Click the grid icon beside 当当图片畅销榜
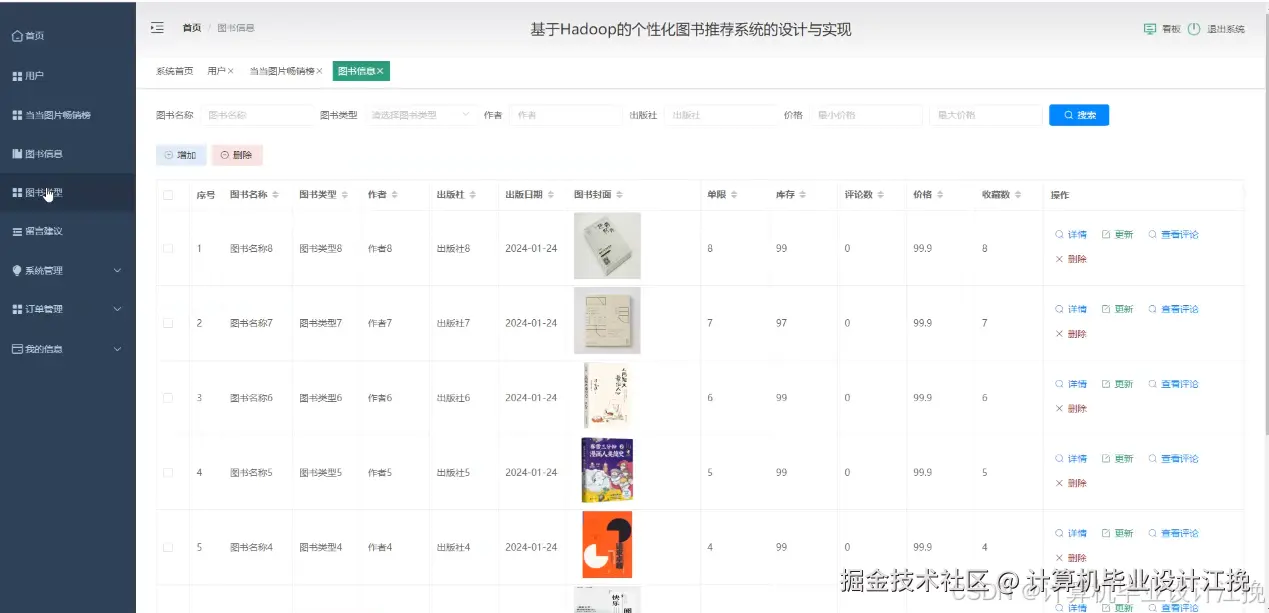1269x613 pixels. click(17, 115)
